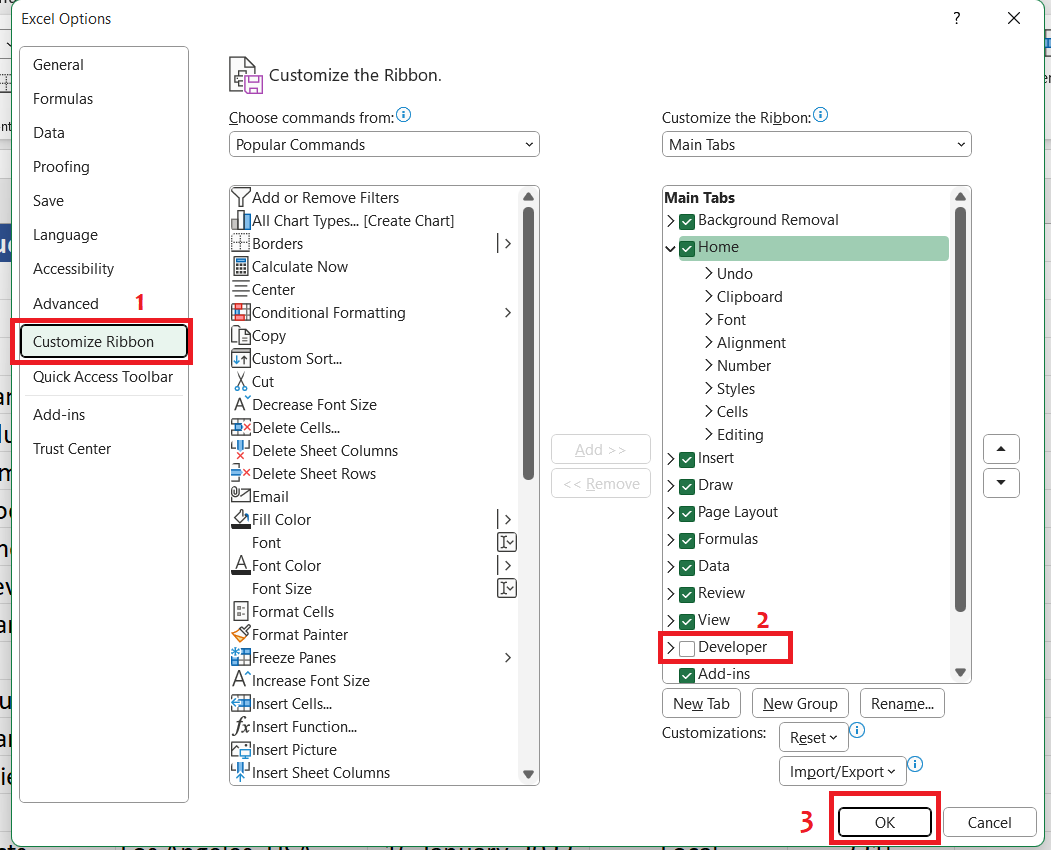Click the Center alignment command icon
Image resolution: width=1051 pixels, height=850 pixels.
point(241,290)
